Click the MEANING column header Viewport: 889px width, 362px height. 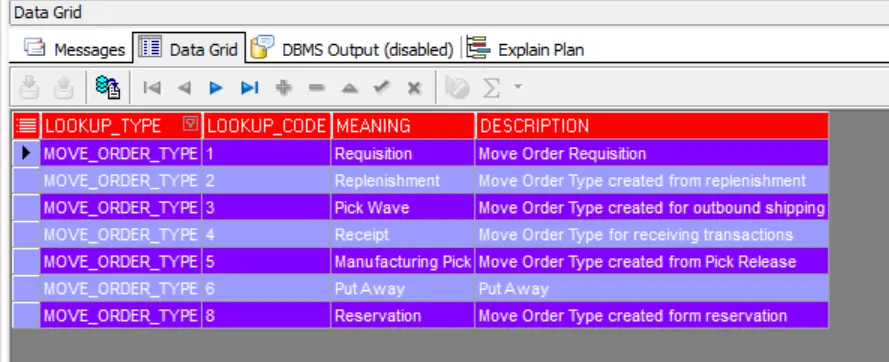[403, 125]
